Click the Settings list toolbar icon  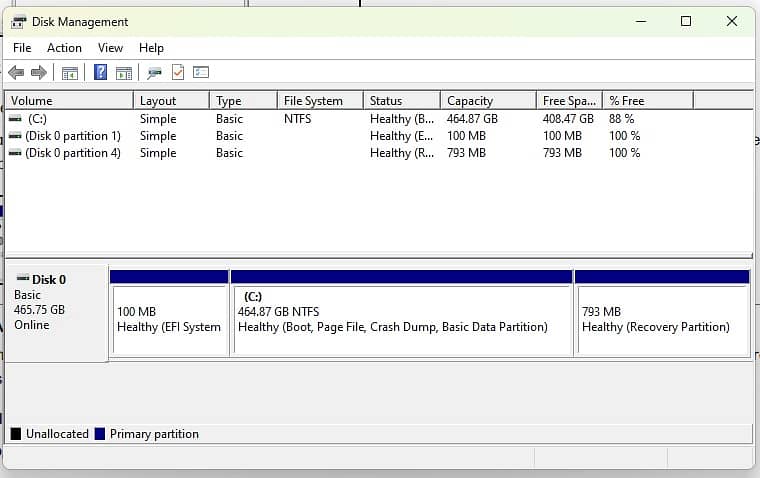201,72
